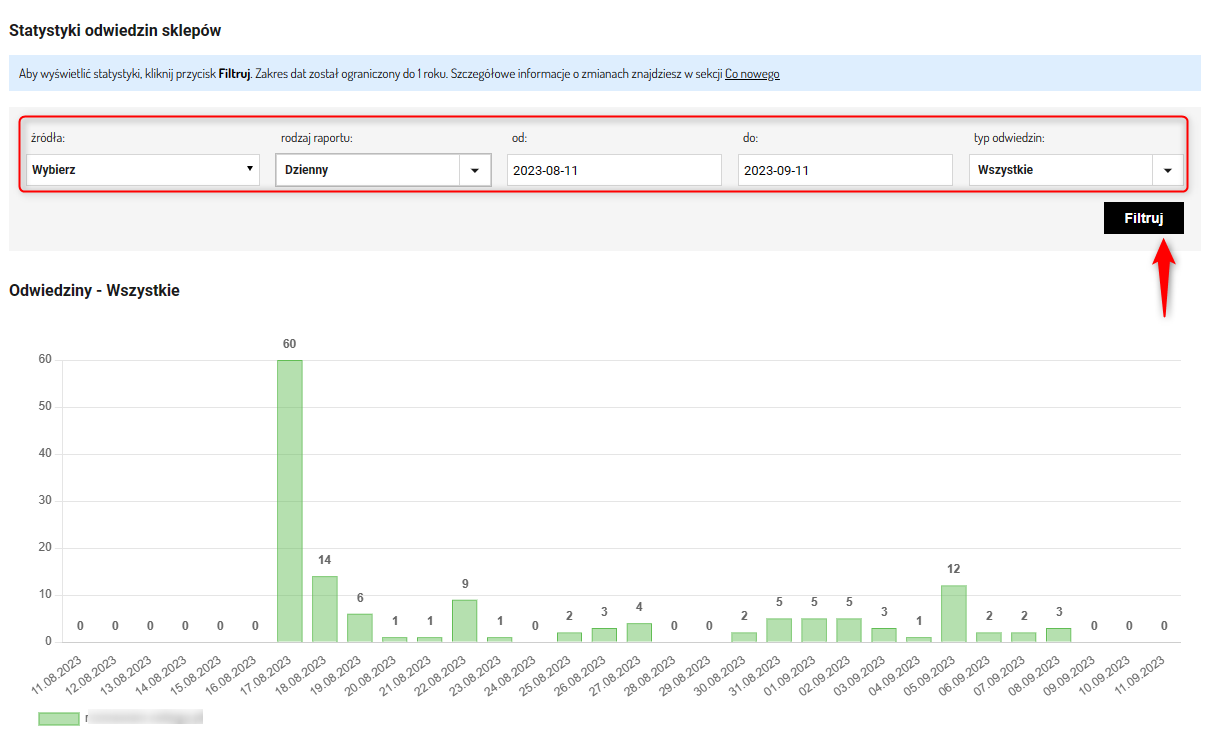Click the black Filtruj button
Image resolution: width=1210 pixels, height=737 pixels.
click(x=1143, y=218)
